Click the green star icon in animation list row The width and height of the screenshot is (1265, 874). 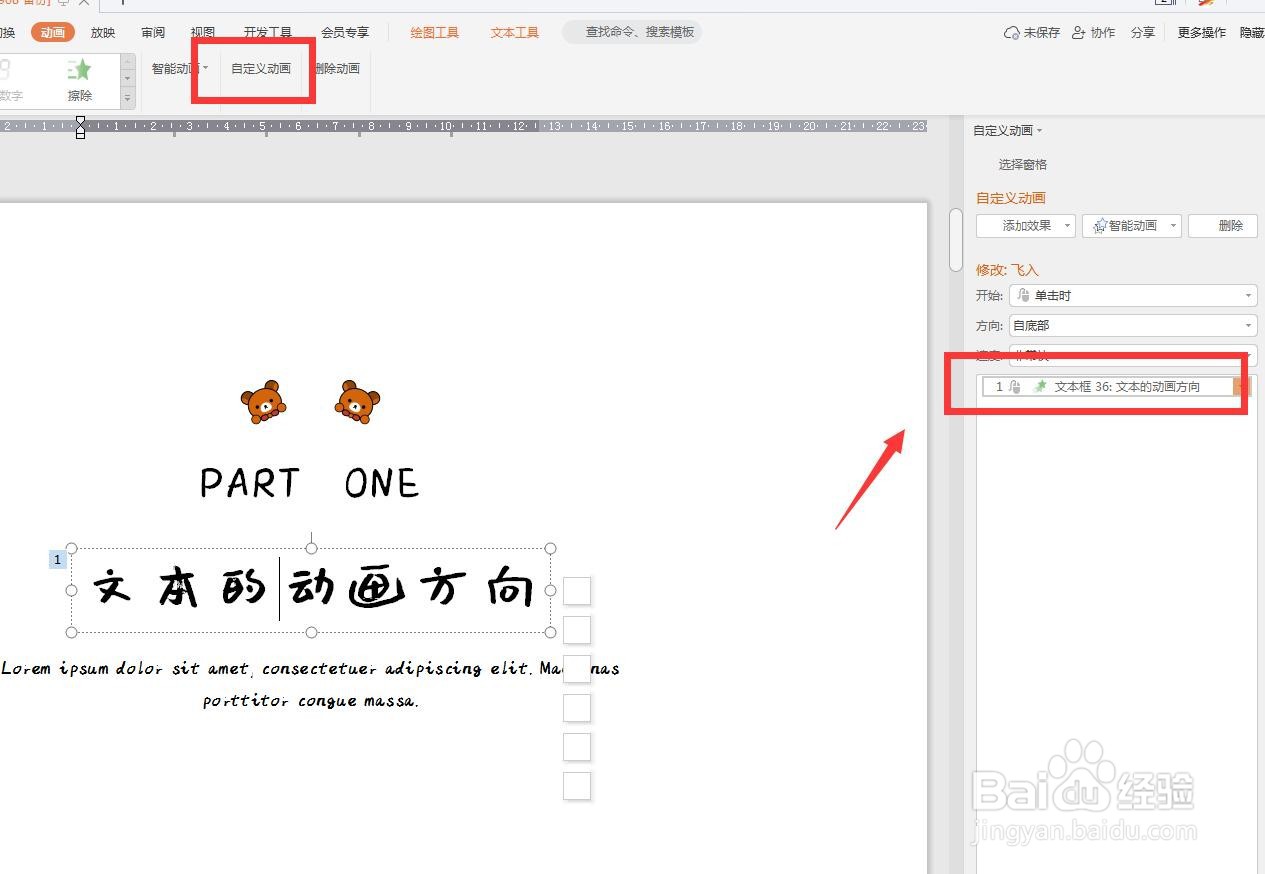tap(1039, 387)
